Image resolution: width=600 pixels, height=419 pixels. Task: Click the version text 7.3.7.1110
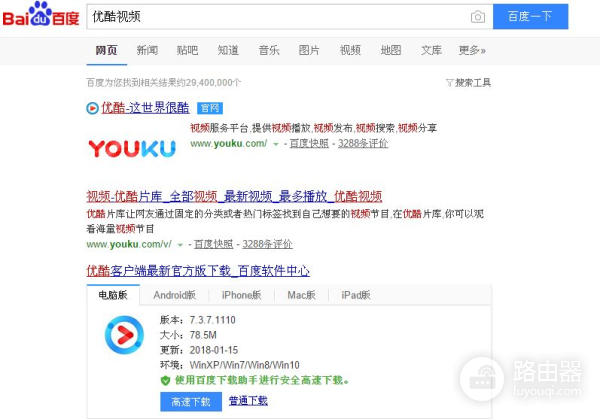pyautogui.click(x=213, y=320)
